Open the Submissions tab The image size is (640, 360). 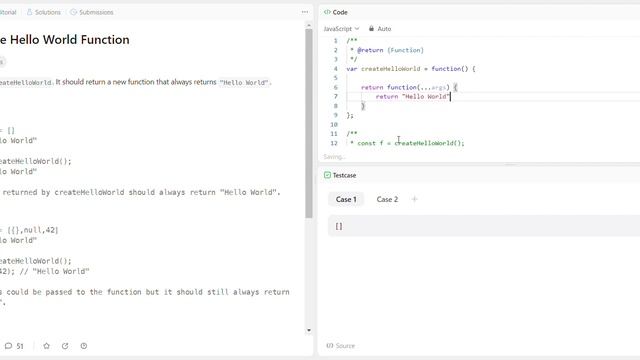tap(92, 12)
